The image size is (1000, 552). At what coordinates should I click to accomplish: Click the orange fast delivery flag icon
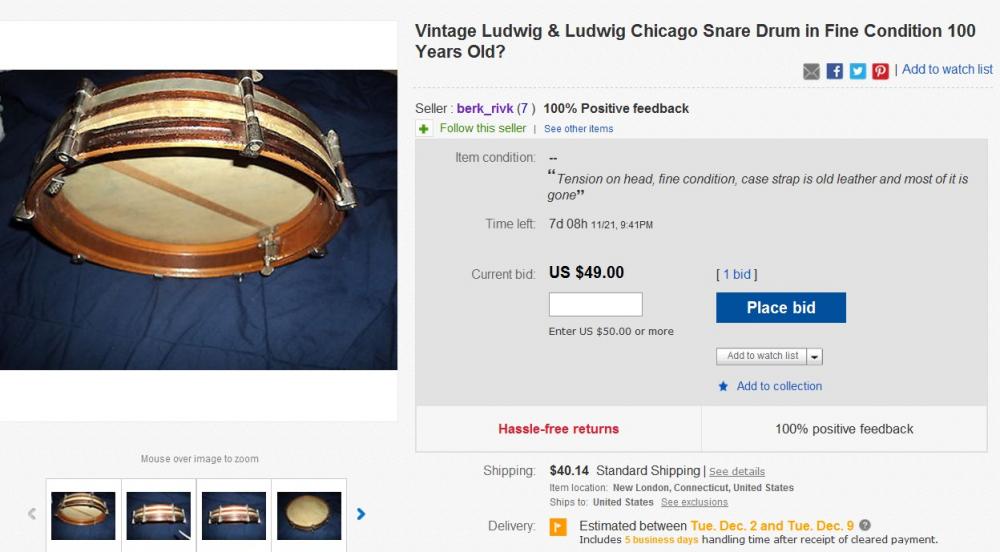(558, 527)
